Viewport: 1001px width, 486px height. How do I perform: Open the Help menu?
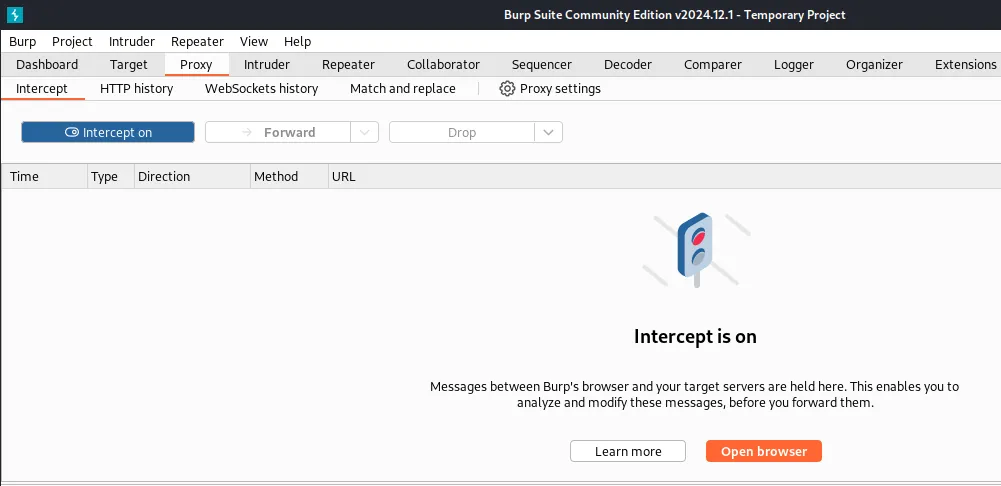tap(297, 42)
